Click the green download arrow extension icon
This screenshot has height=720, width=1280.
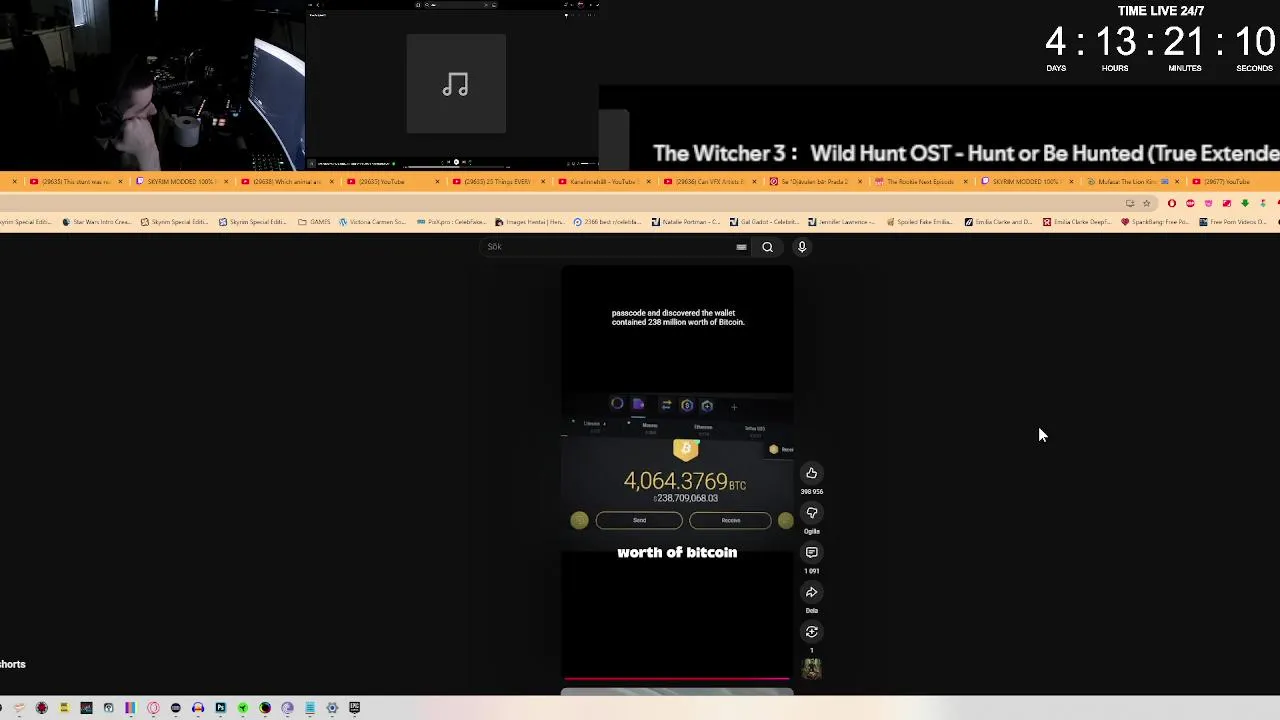1245,203
